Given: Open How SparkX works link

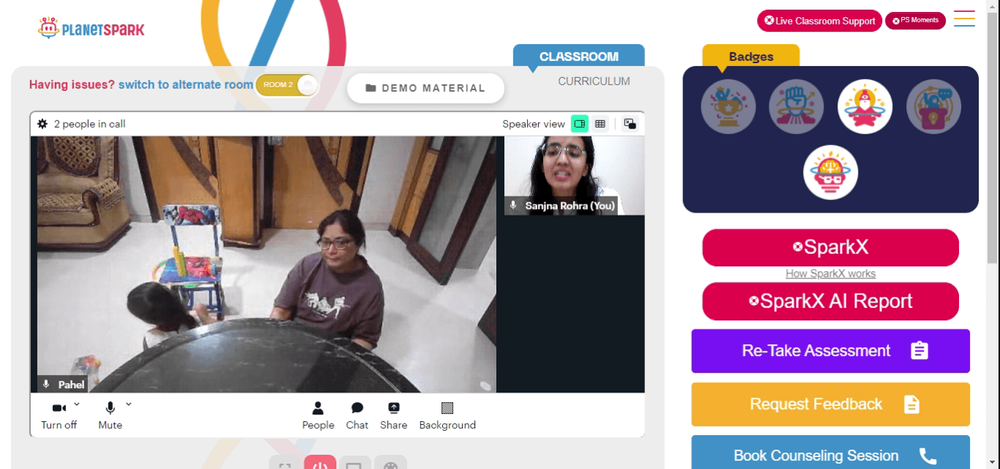Looking at the screenshot, I should coord(830,274).
